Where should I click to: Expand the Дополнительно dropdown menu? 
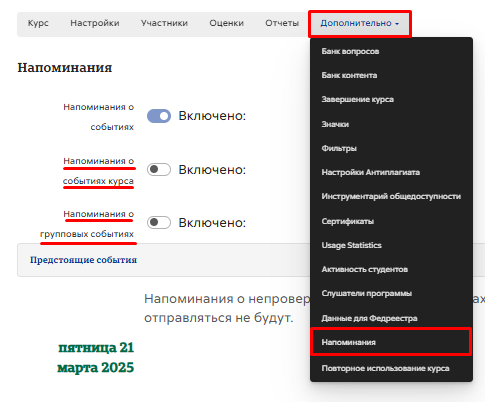360,23
